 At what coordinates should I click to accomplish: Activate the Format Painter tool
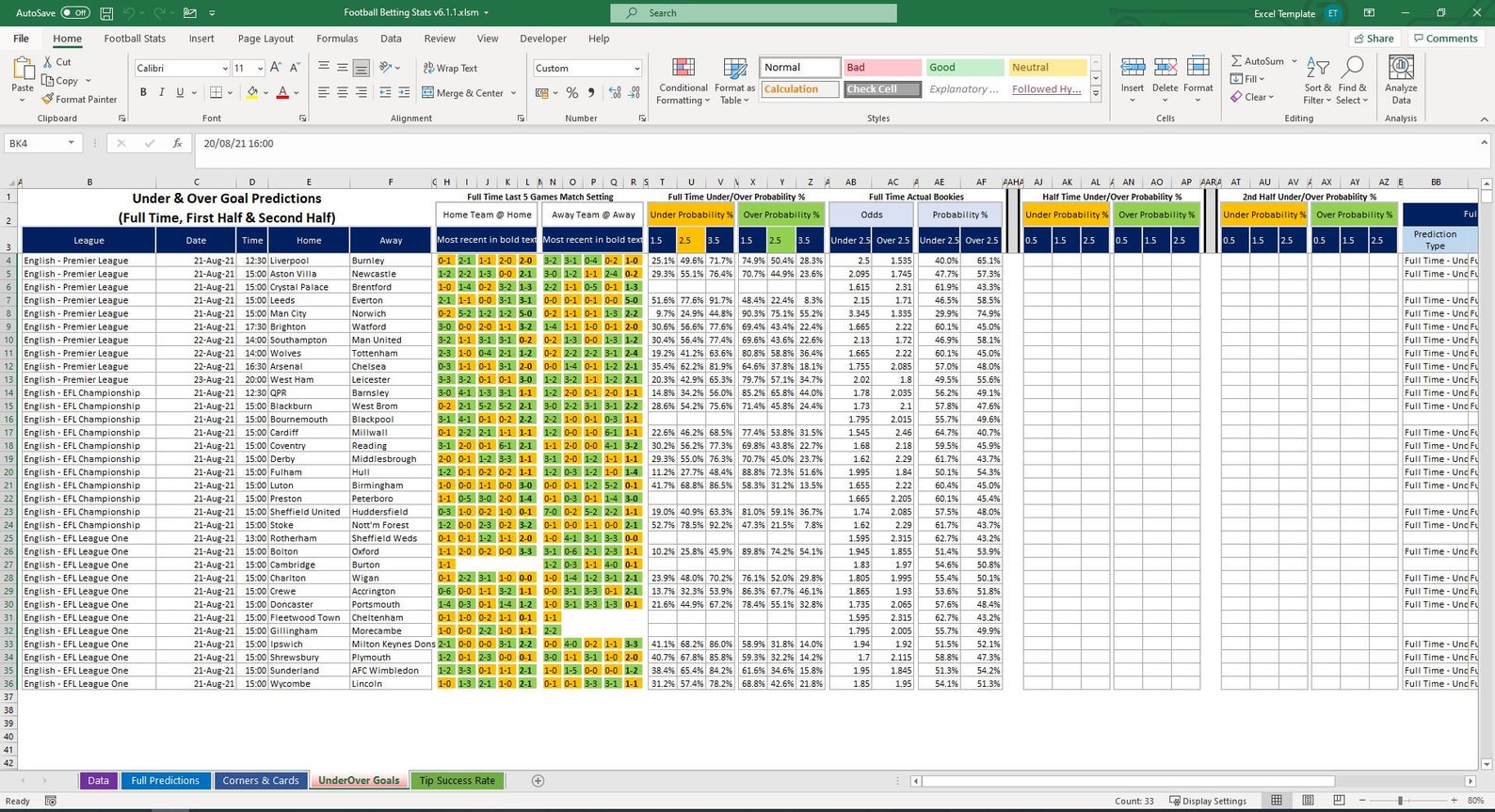point(79,99)
